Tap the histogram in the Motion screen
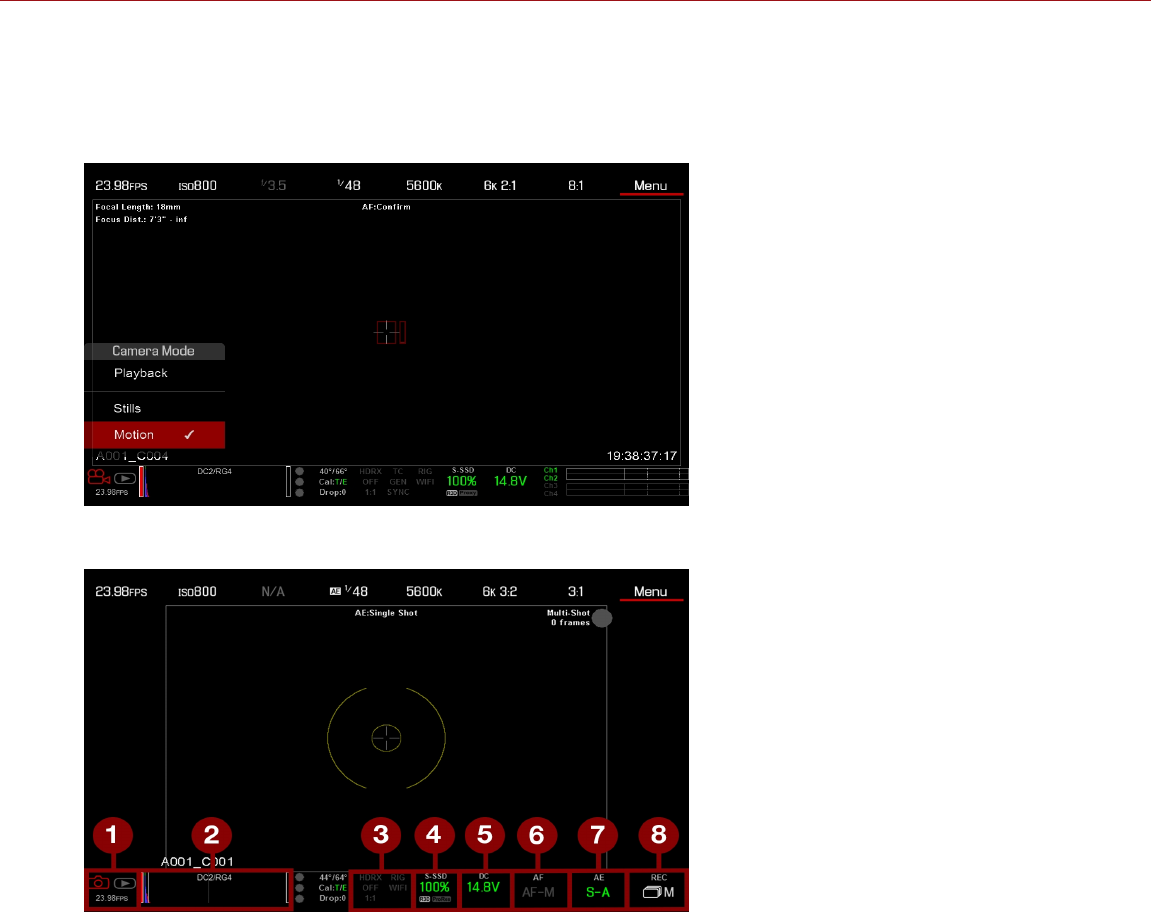Screen dimensions: 1151x912 [214, 482]
